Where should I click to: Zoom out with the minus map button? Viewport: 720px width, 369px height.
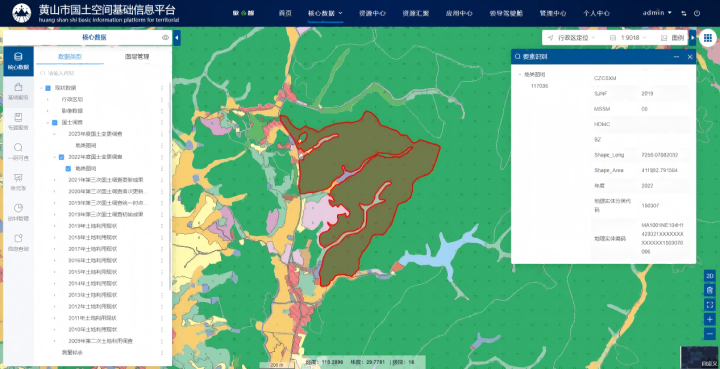(709, 334)
